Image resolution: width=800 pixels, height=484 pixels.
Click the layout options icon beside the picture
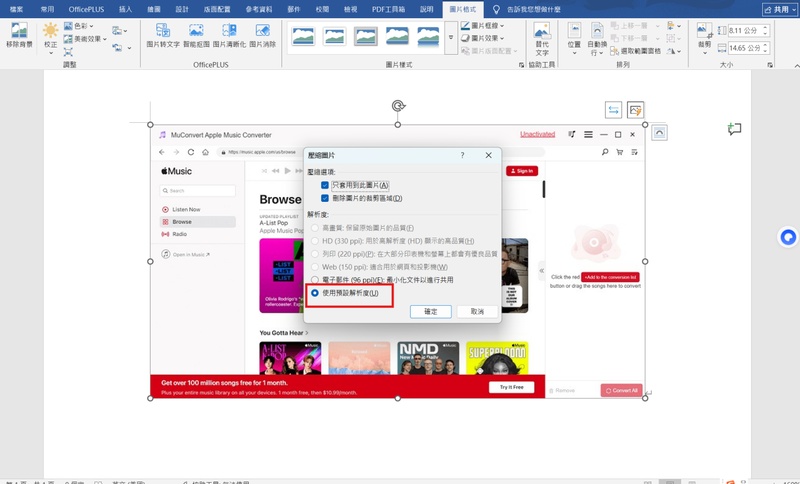[659, 133]
